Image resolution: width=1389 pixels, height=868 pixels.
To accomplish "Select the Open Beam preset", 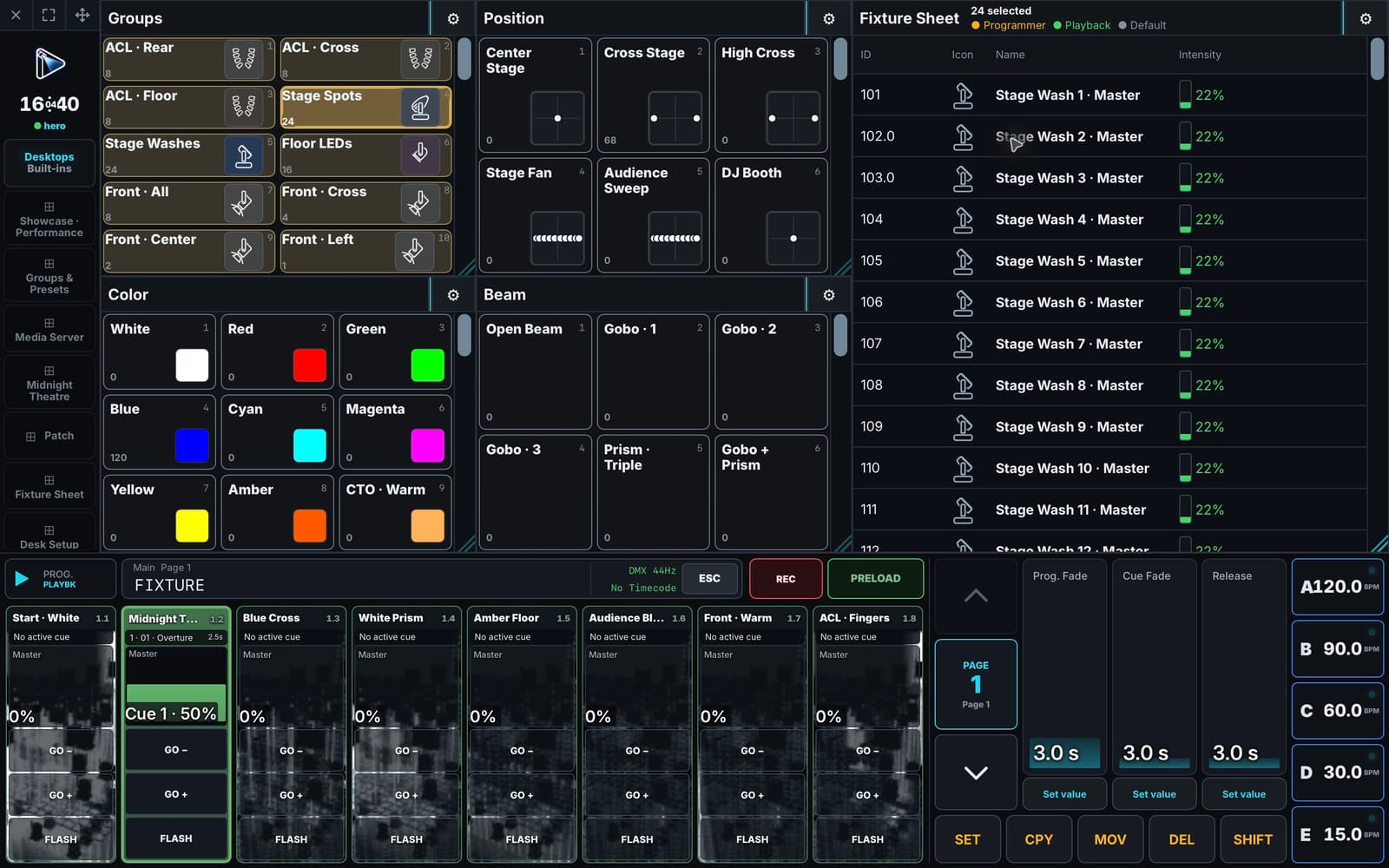I will pos(535,372).
